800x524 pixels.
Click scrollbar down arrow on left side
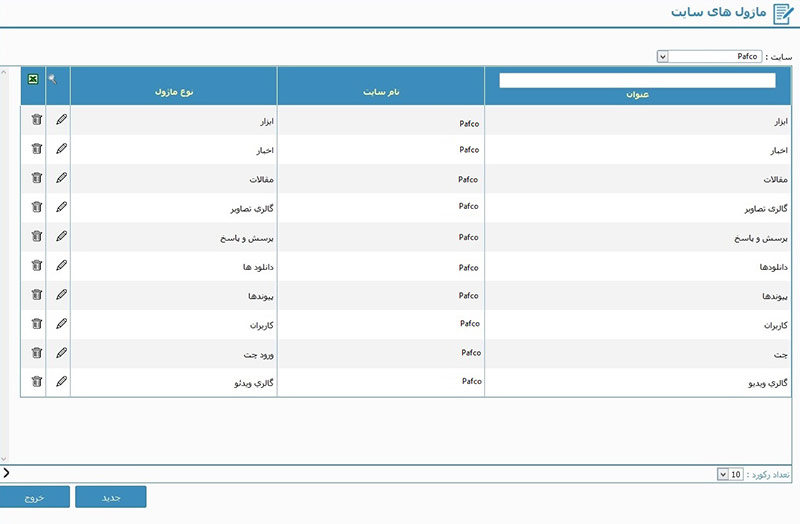point(4,459)
